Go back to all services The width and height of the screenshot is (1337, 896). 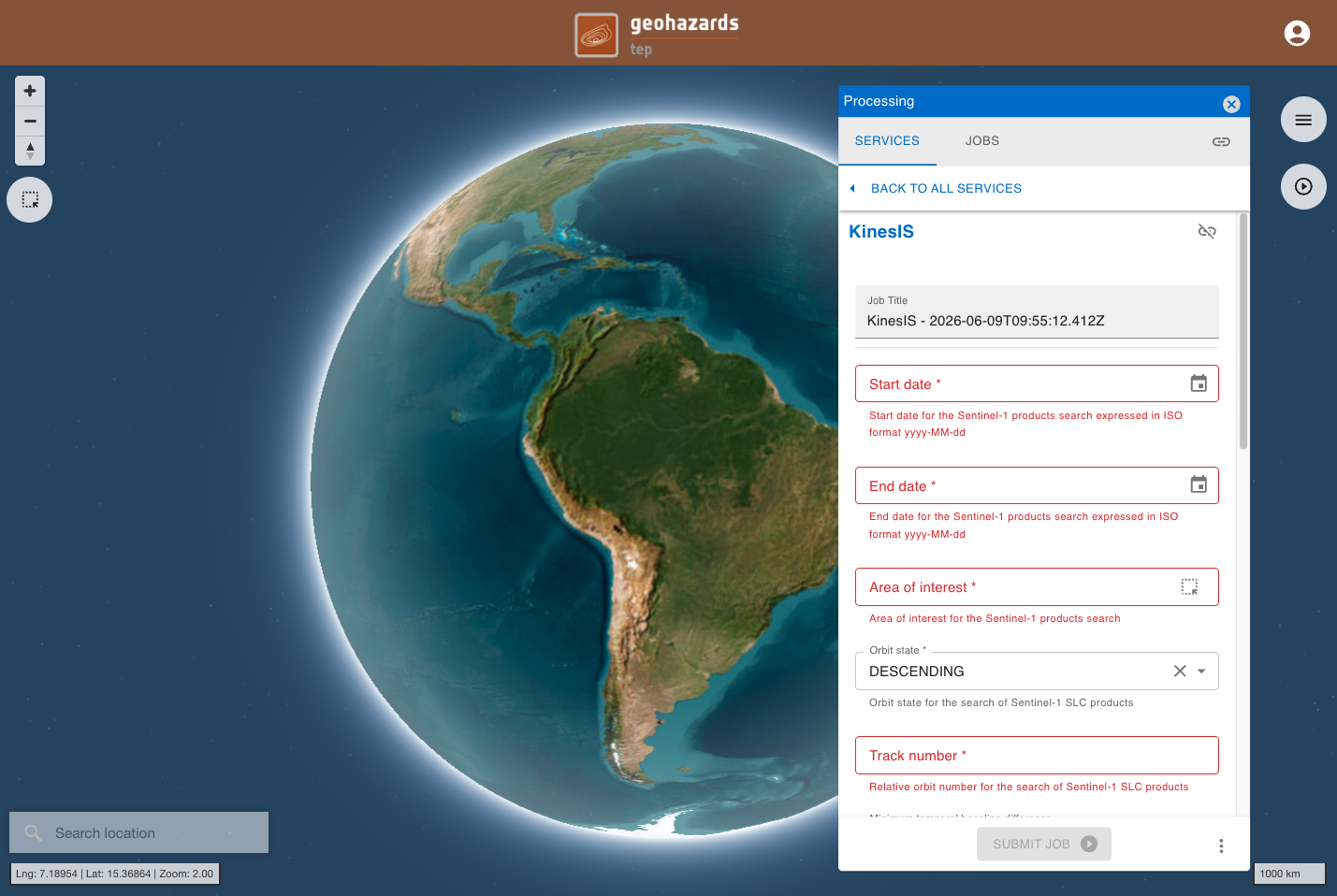(x=946, y=188)
